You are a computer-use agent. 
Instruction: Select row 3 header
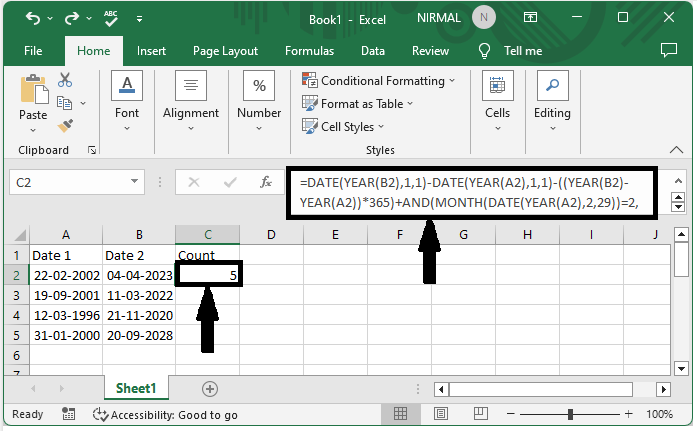pos(16,295)
